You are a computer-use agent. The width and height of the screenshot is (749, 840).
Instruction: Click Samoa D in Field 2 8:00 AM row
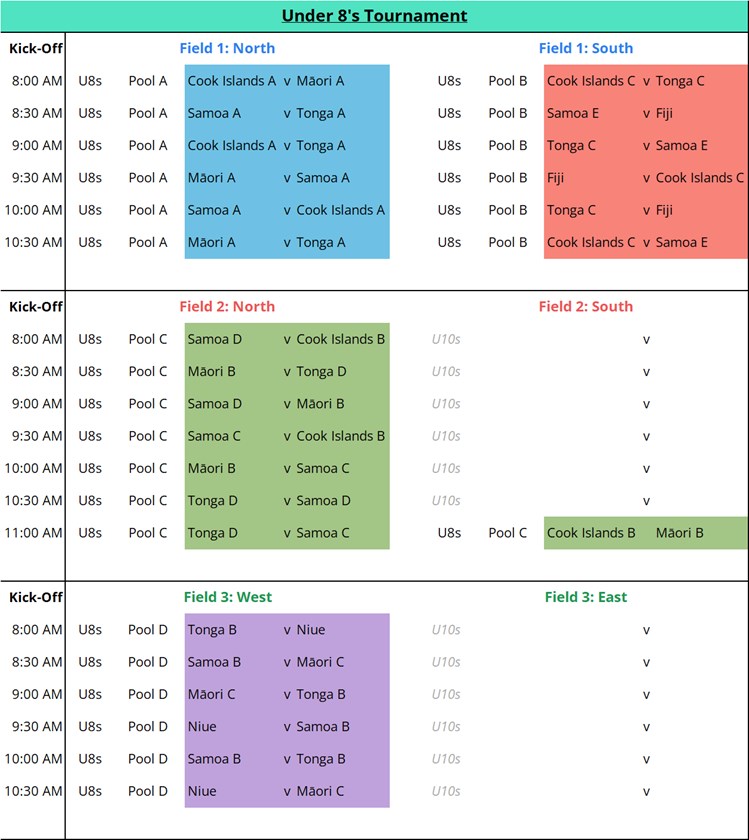coord(214,339)
